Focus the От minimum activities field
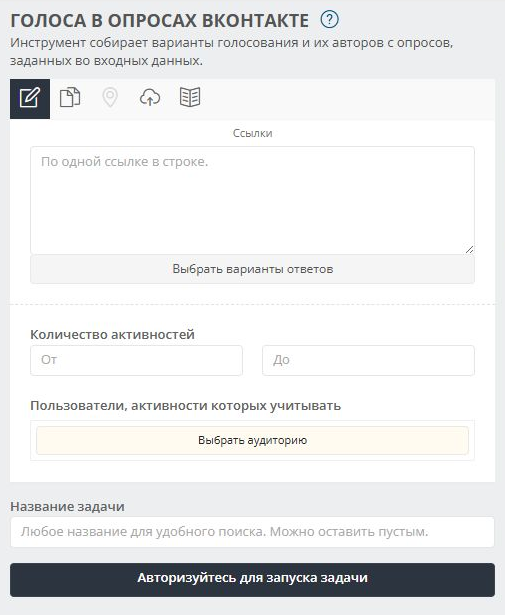This screenshot has height=615, width=505. 136,360
